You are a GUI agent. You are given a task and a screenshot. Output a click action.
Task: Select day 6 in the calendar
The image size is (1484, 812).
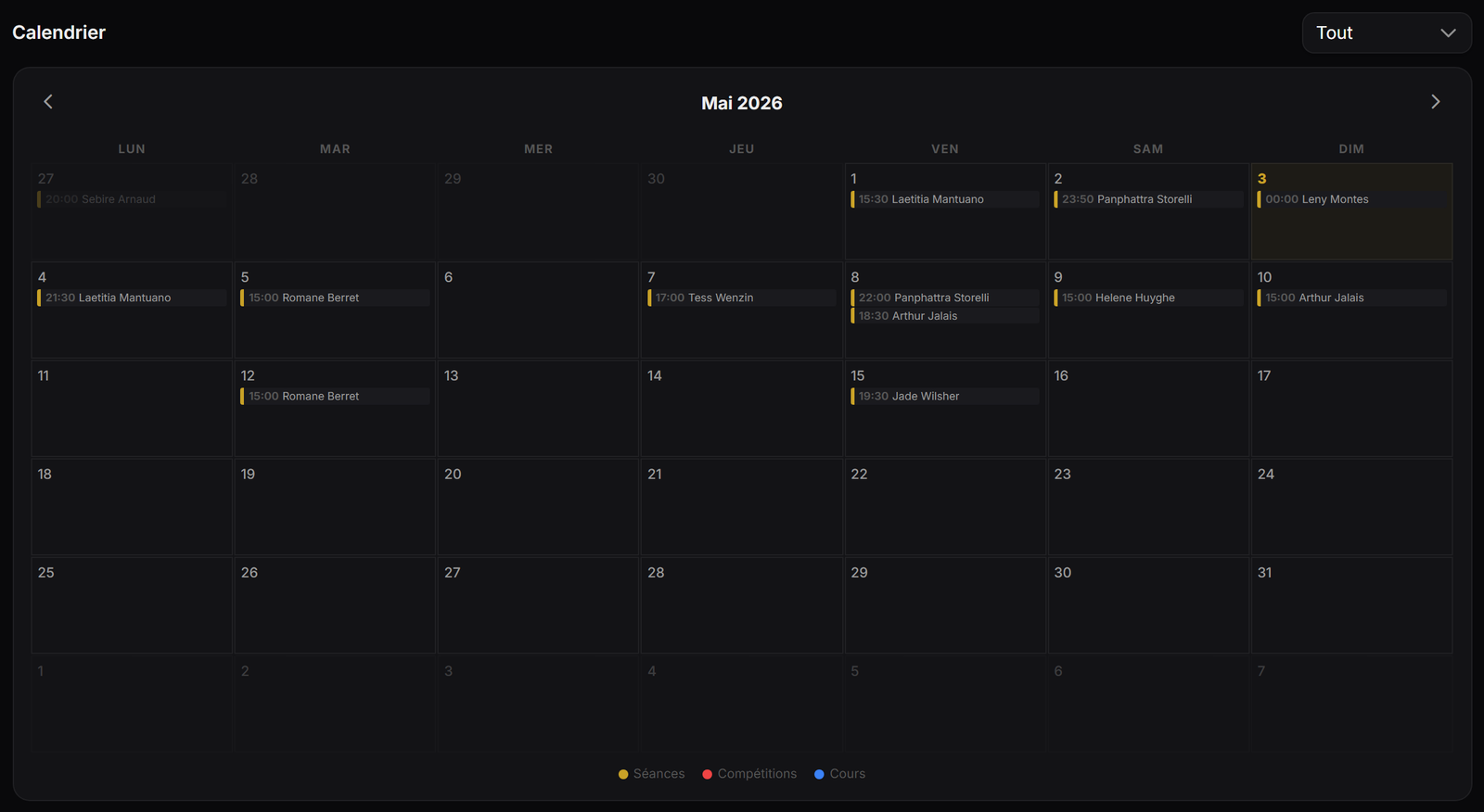(538, 311)
